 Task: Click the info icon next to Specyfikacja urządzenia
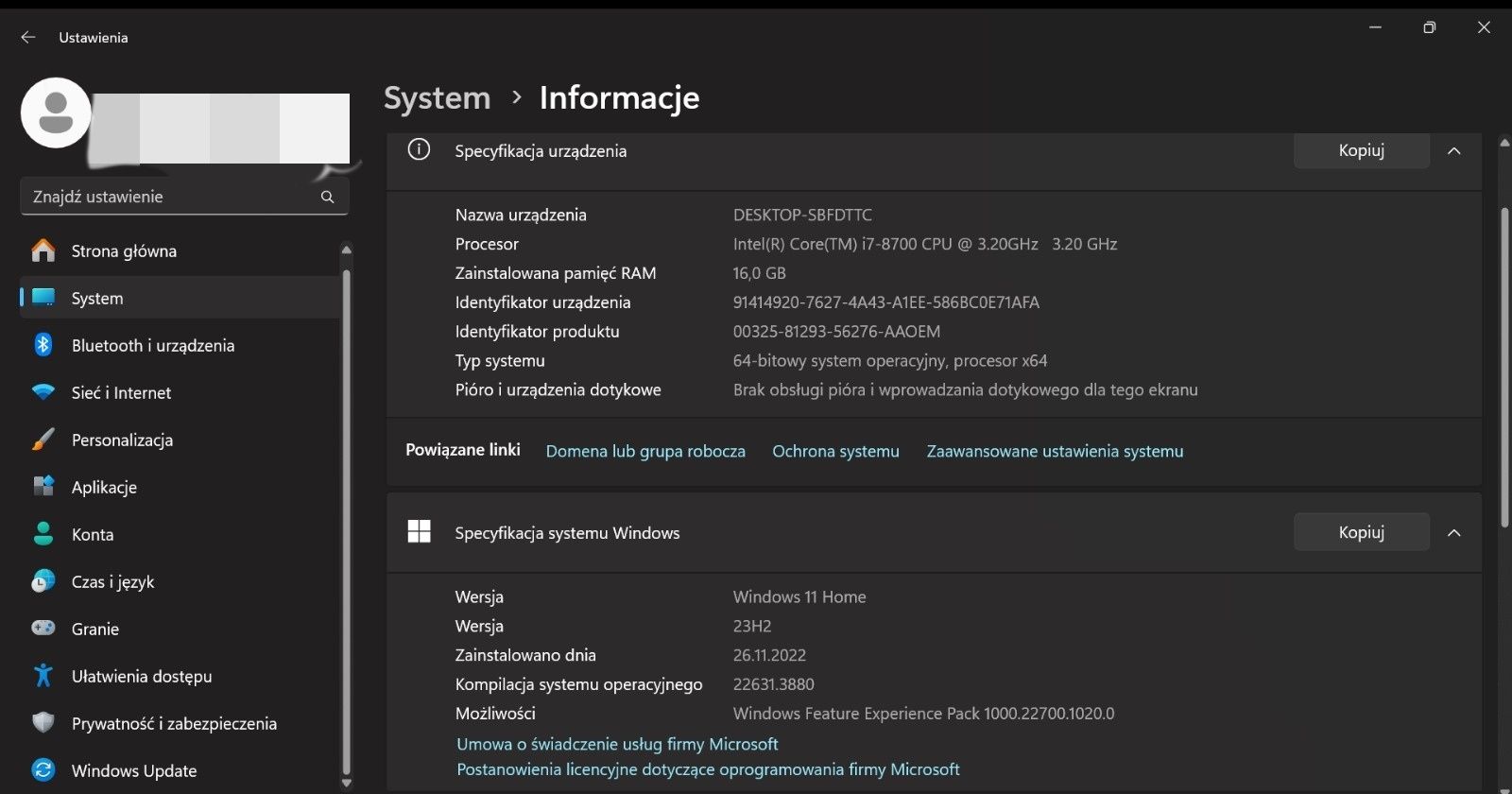419,149
